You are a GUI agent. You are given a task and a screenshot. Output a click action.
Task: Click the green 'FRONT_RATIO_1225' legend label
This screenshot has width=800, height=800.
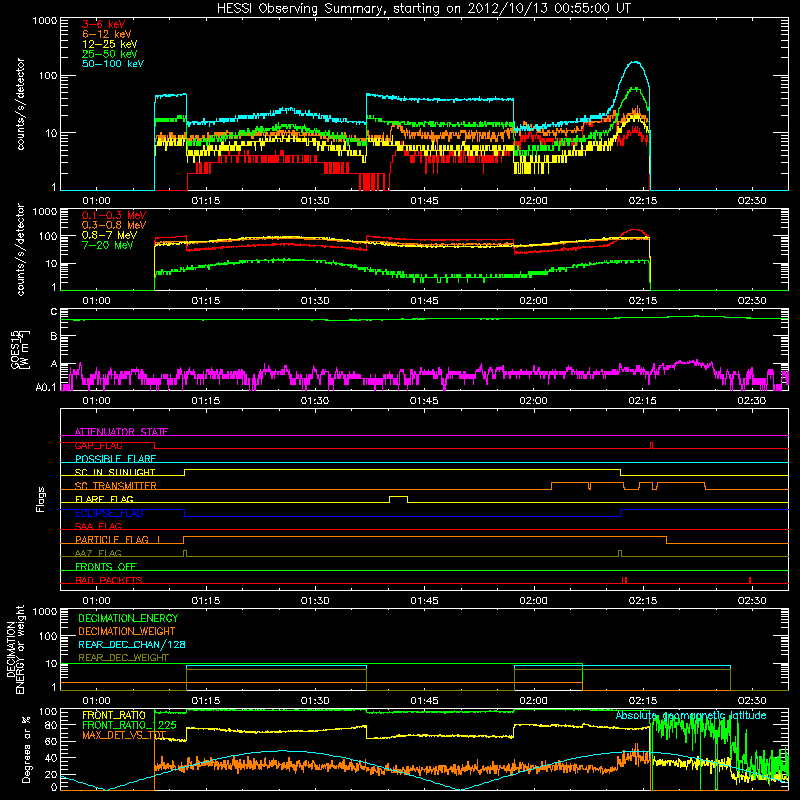[x=129, y=725]
